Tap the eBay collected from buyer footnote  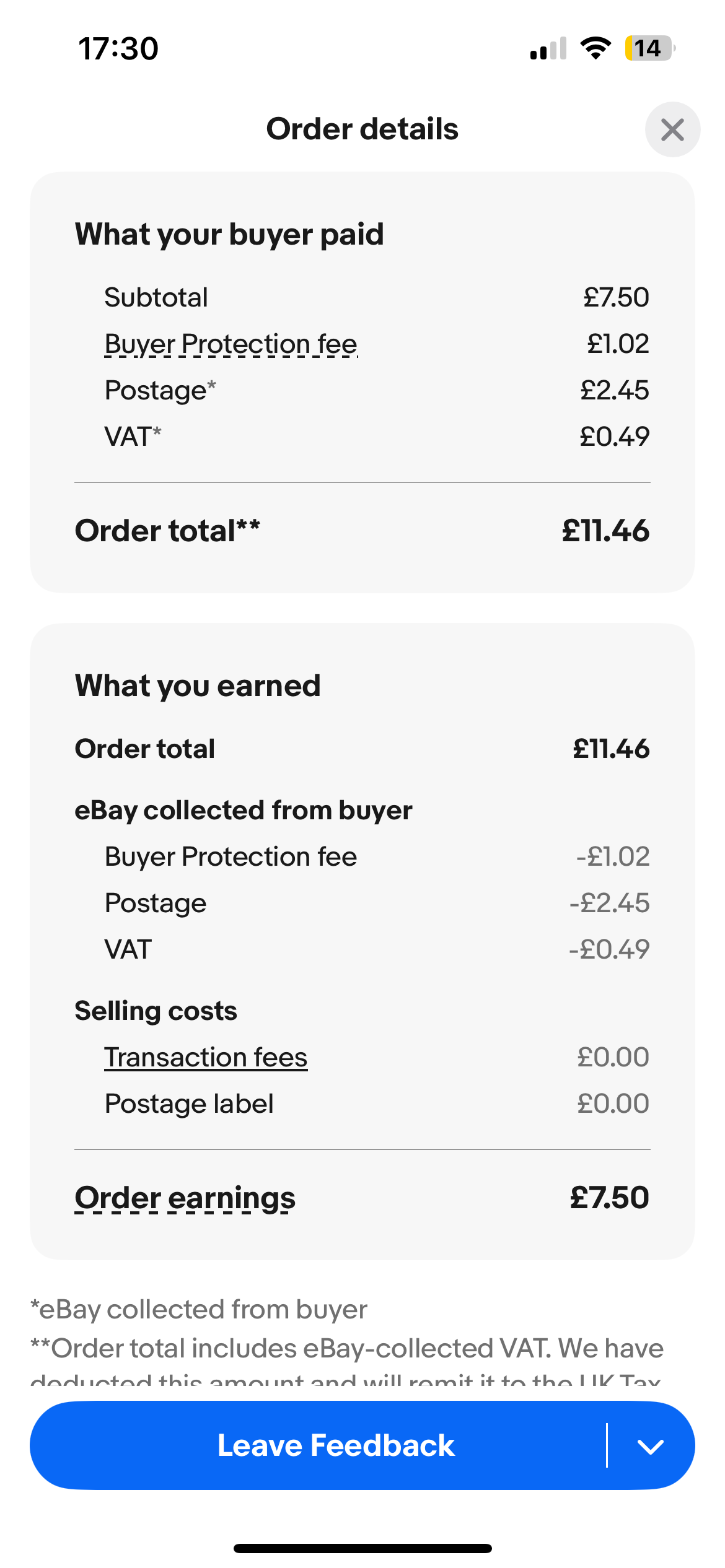(198, 1310)
